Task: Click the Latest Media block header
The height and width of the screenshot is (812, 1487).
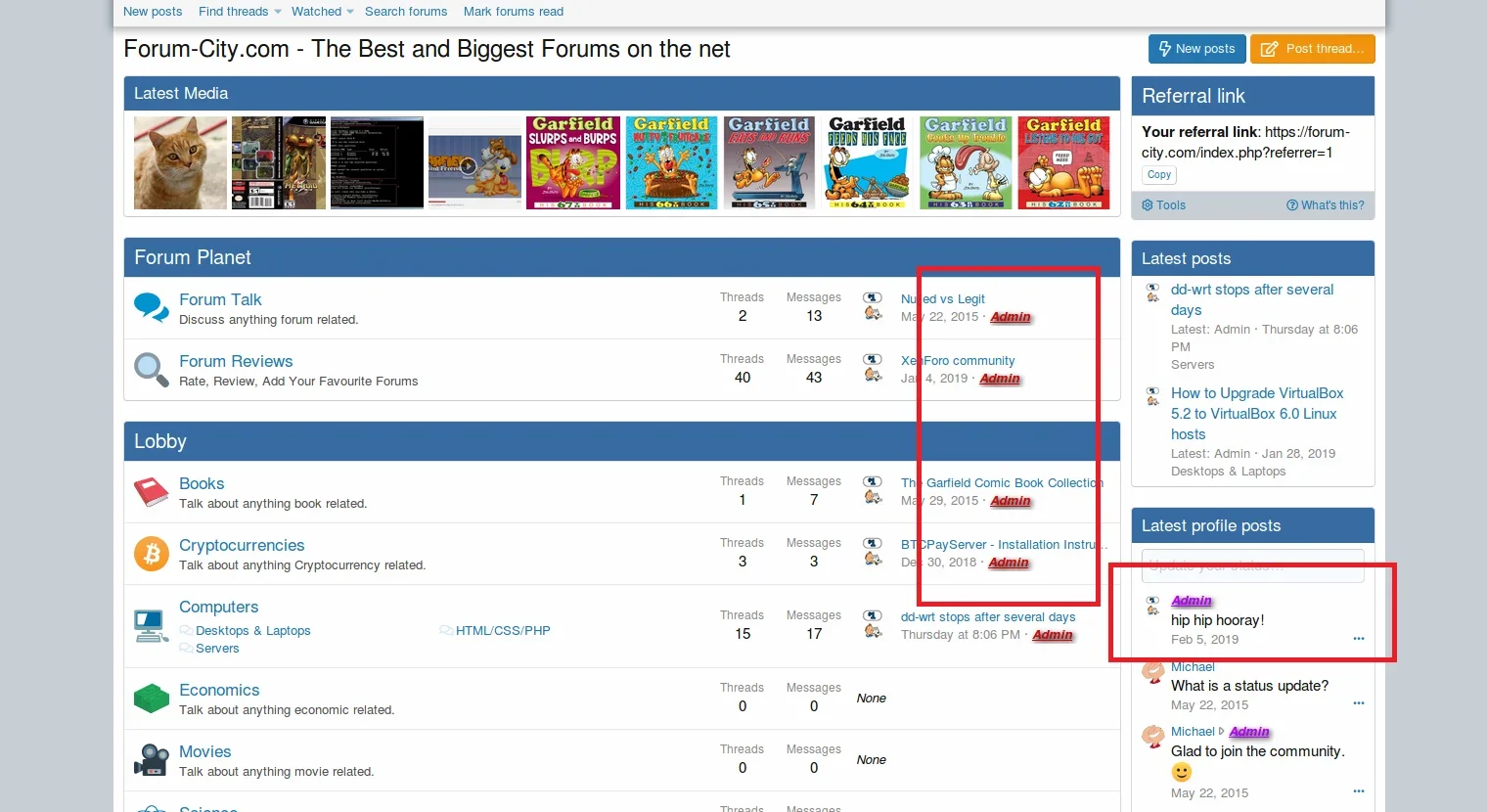Action: (181, 94)
